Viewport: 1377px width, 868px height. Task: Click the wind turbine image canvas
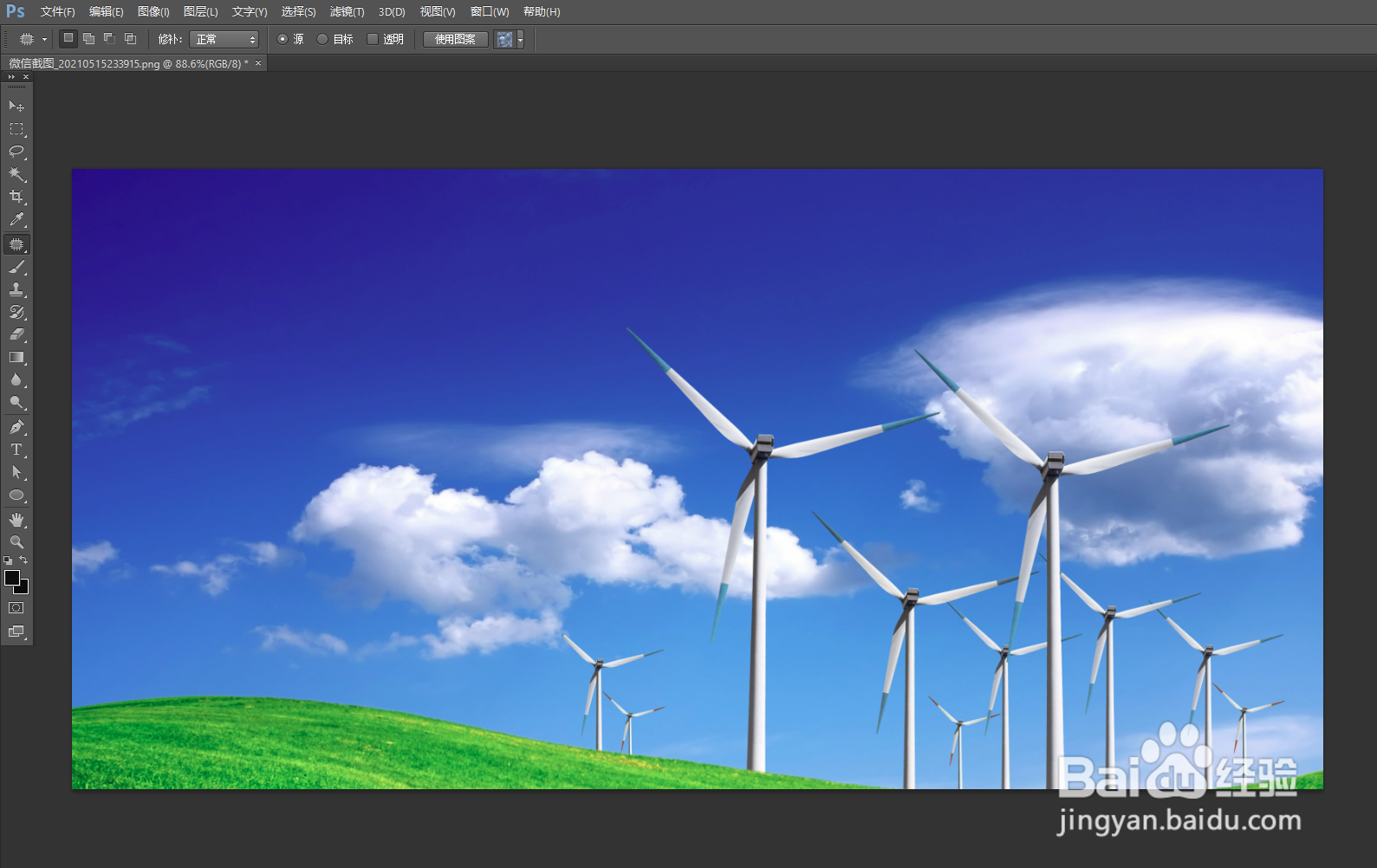click(698, 479)
